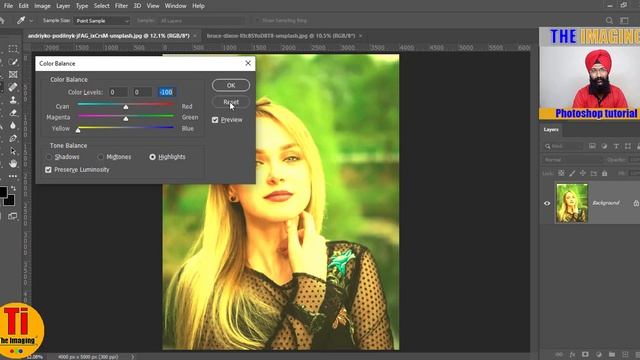The image size is (640, 360).
Task: Click the Background layer thumbnail
Action: 571,203
